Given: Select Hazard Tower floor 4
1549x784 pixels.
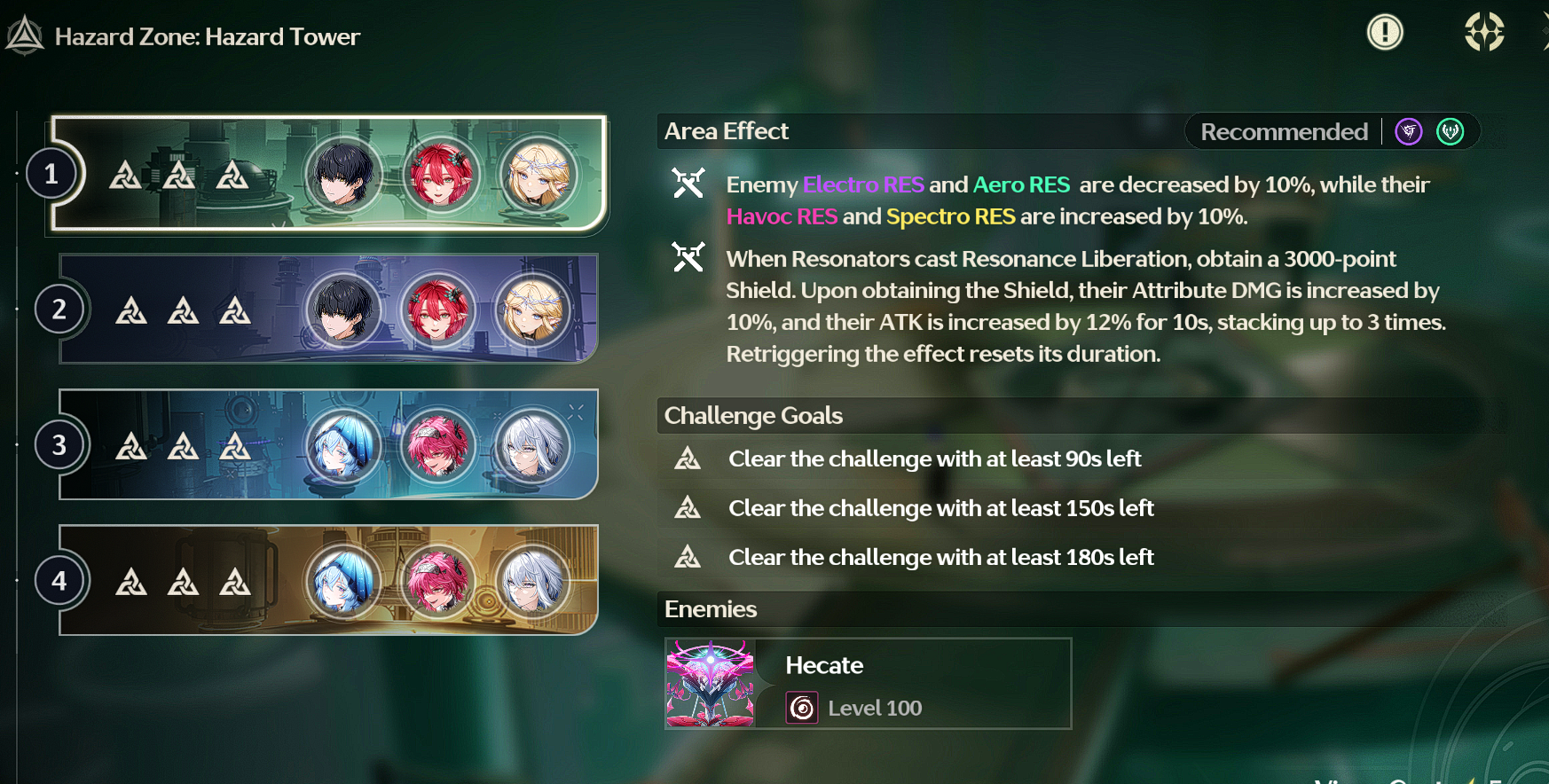Looking at the screenshot, I should point(328,580).
